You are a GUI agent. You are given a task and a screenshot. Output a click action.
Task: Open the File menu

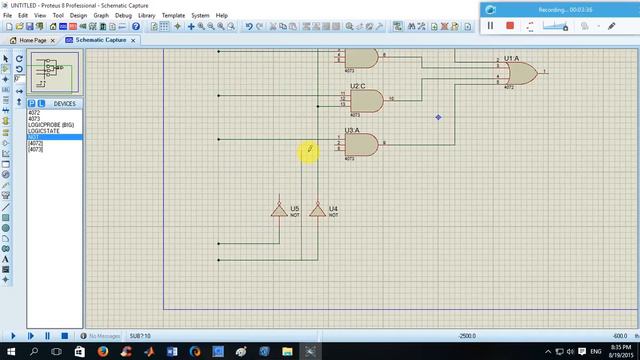click(7, 16)
